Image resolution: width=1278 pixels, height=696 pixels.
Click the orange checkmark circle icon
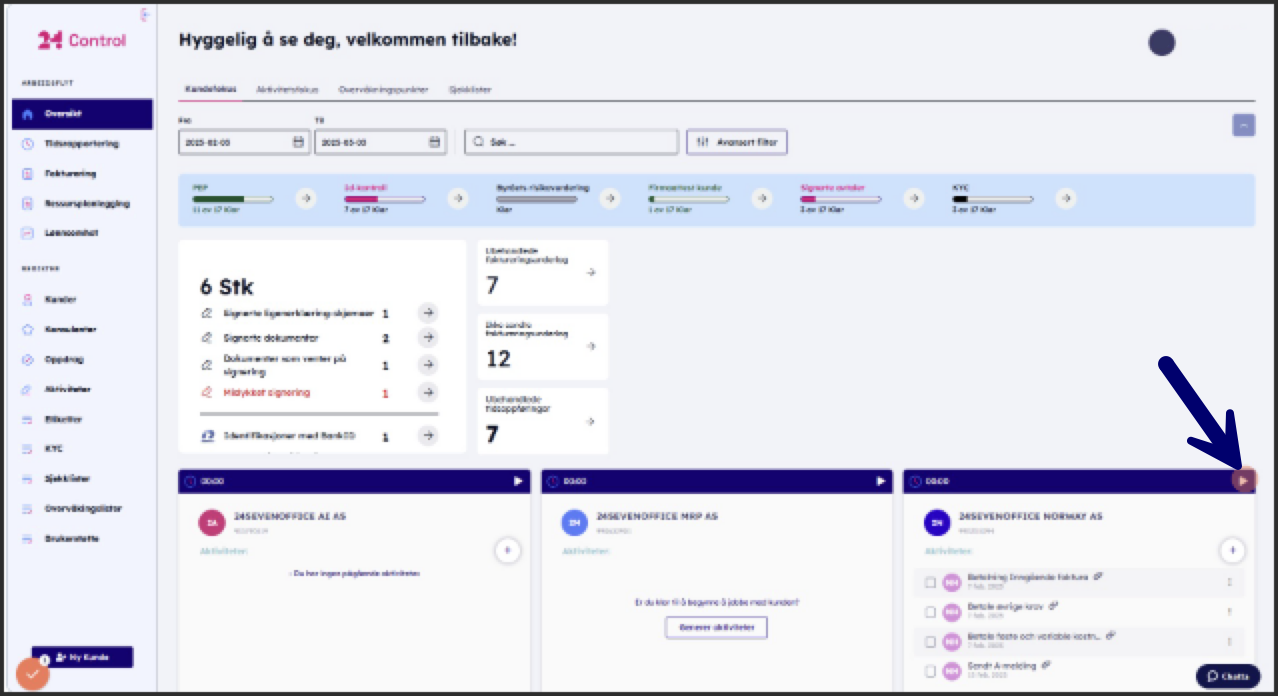tap(32, 674)
